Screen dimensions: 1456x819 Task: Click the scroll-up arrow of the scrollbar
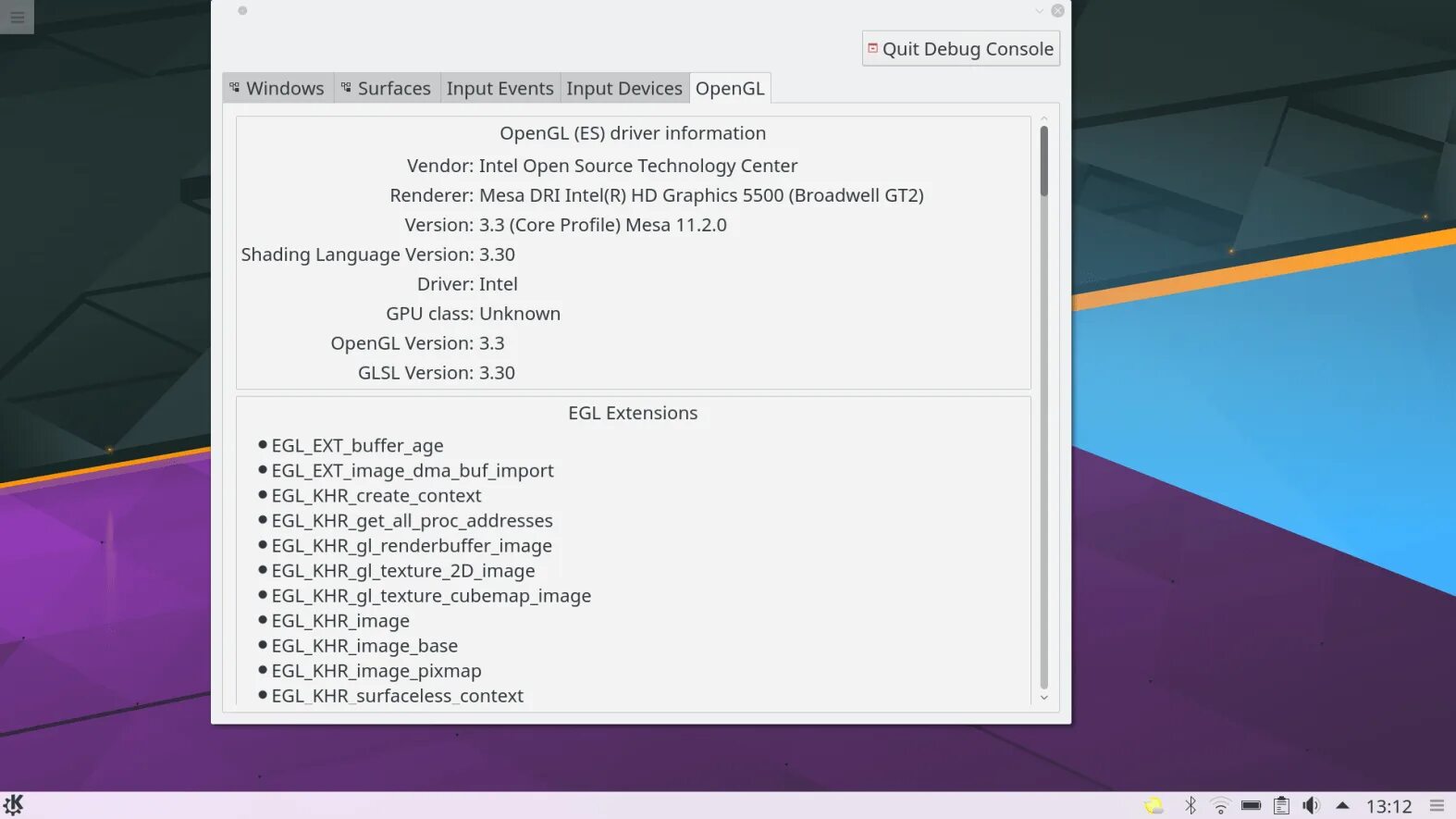(1043, 118)
